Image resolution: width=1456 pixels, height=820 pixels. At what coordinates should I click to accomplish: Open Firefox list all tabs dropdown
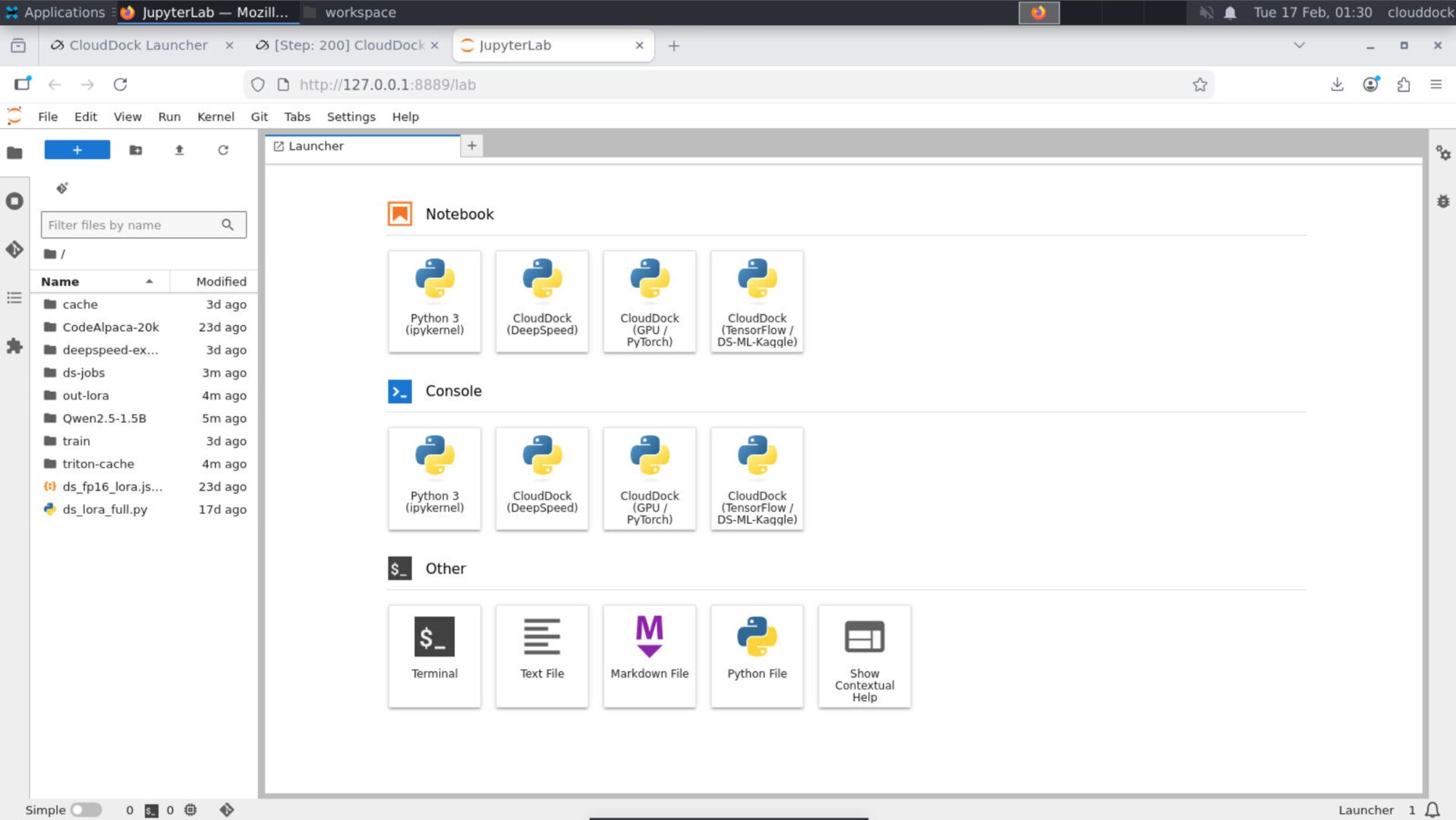[x=1299, y=46]
